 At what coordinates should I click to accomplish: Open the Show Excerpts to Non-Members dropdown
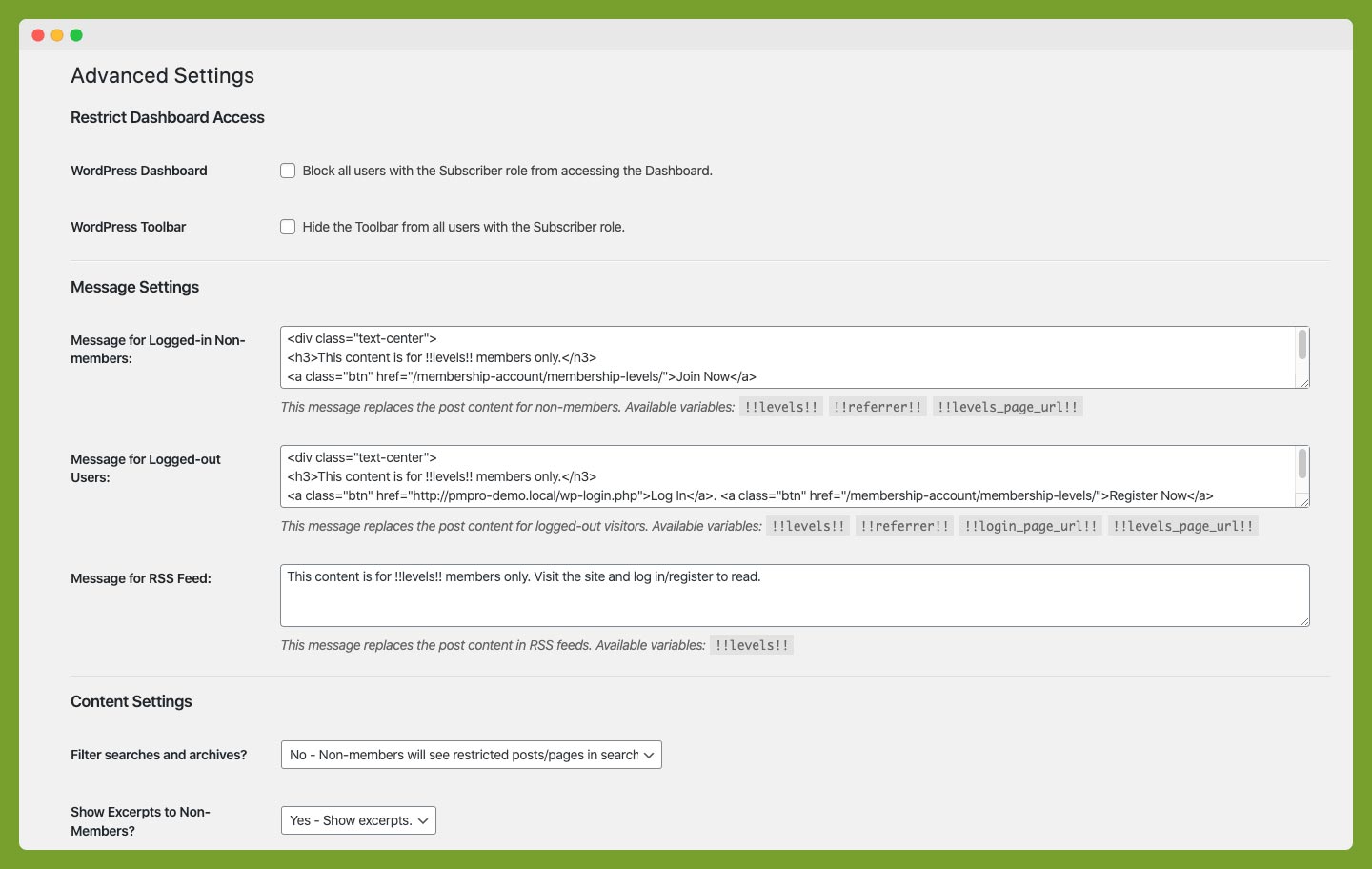(358, 820)
